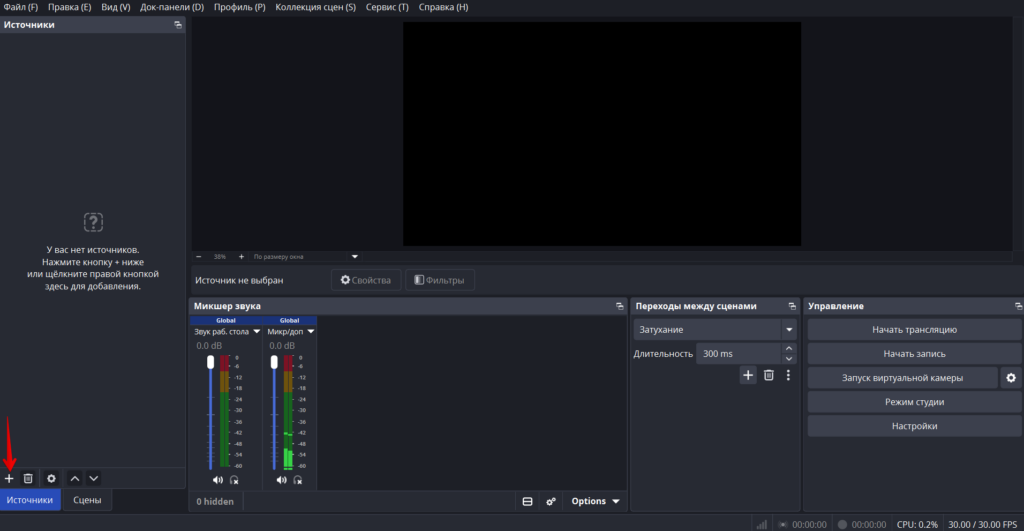Toggle monitoring headphones for Микр/доп
Image resolution: width=1024 pixels, height=531 pixels.
298,480
